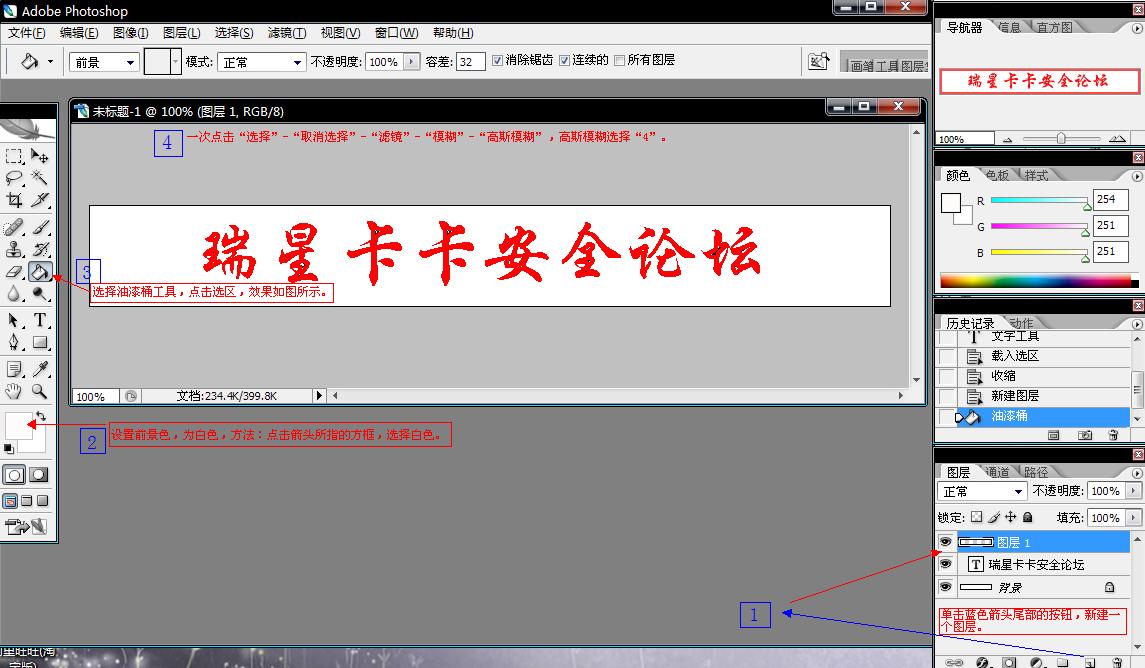Delete layer trash icon in Layers panel

(1117, 662)
